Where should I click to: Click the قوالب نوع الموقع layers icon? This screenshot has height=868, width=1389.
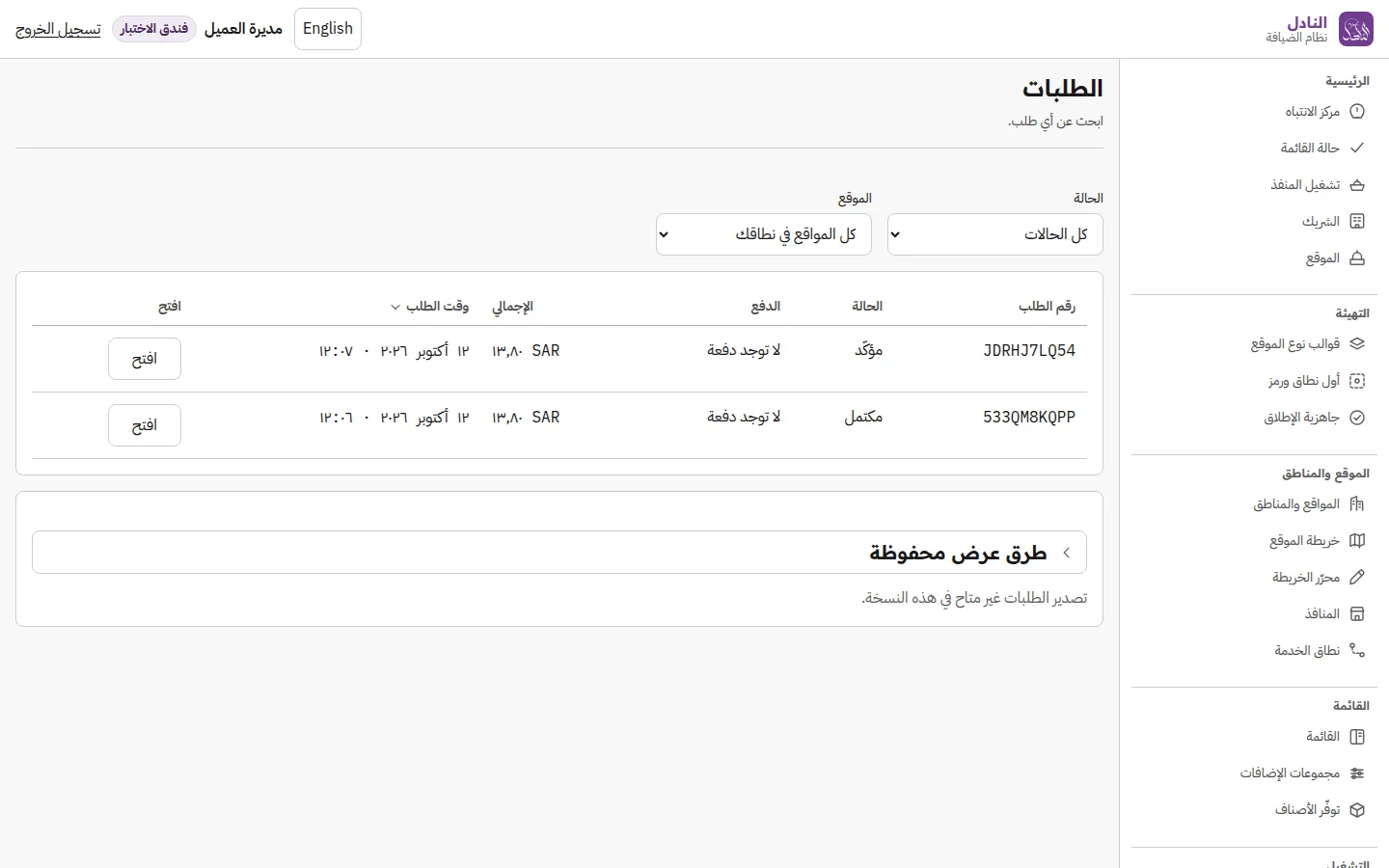point(1357,344)
